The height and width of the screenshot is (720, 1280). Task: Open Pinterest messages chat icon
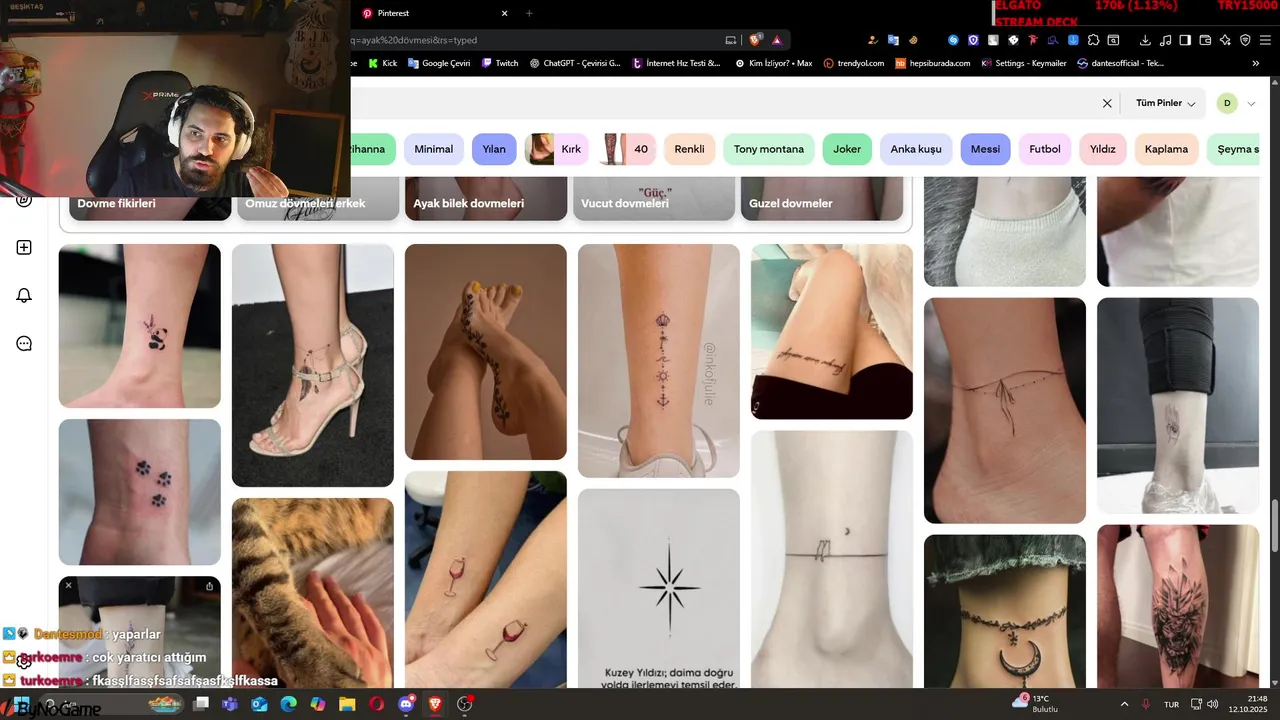click(x=24, y=343)
